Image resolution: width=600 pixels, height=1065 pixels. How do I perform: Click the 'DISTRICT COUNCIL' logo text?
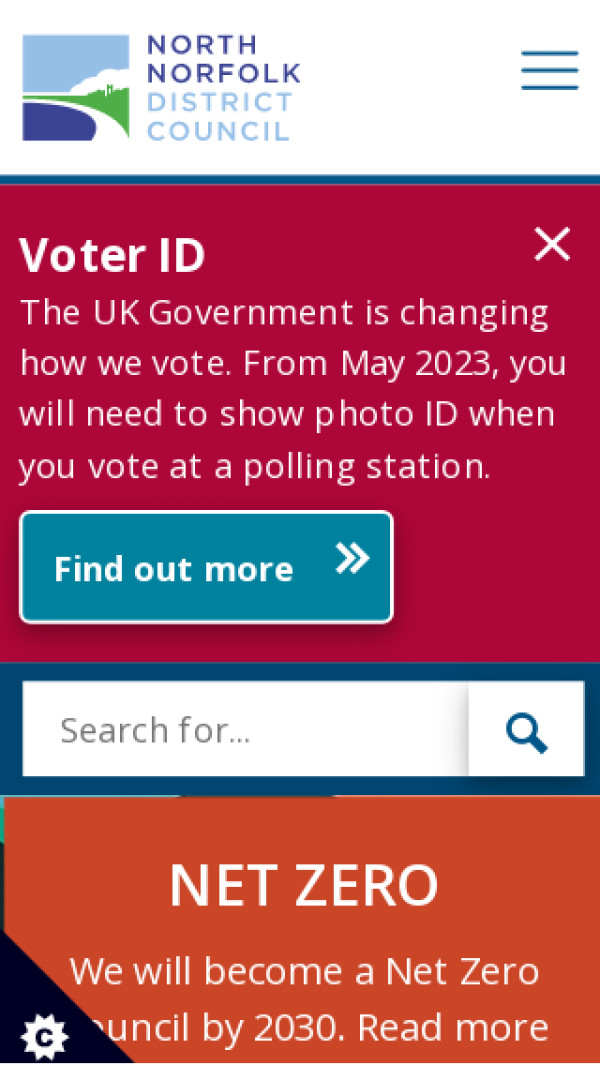(x=220, y=117)
